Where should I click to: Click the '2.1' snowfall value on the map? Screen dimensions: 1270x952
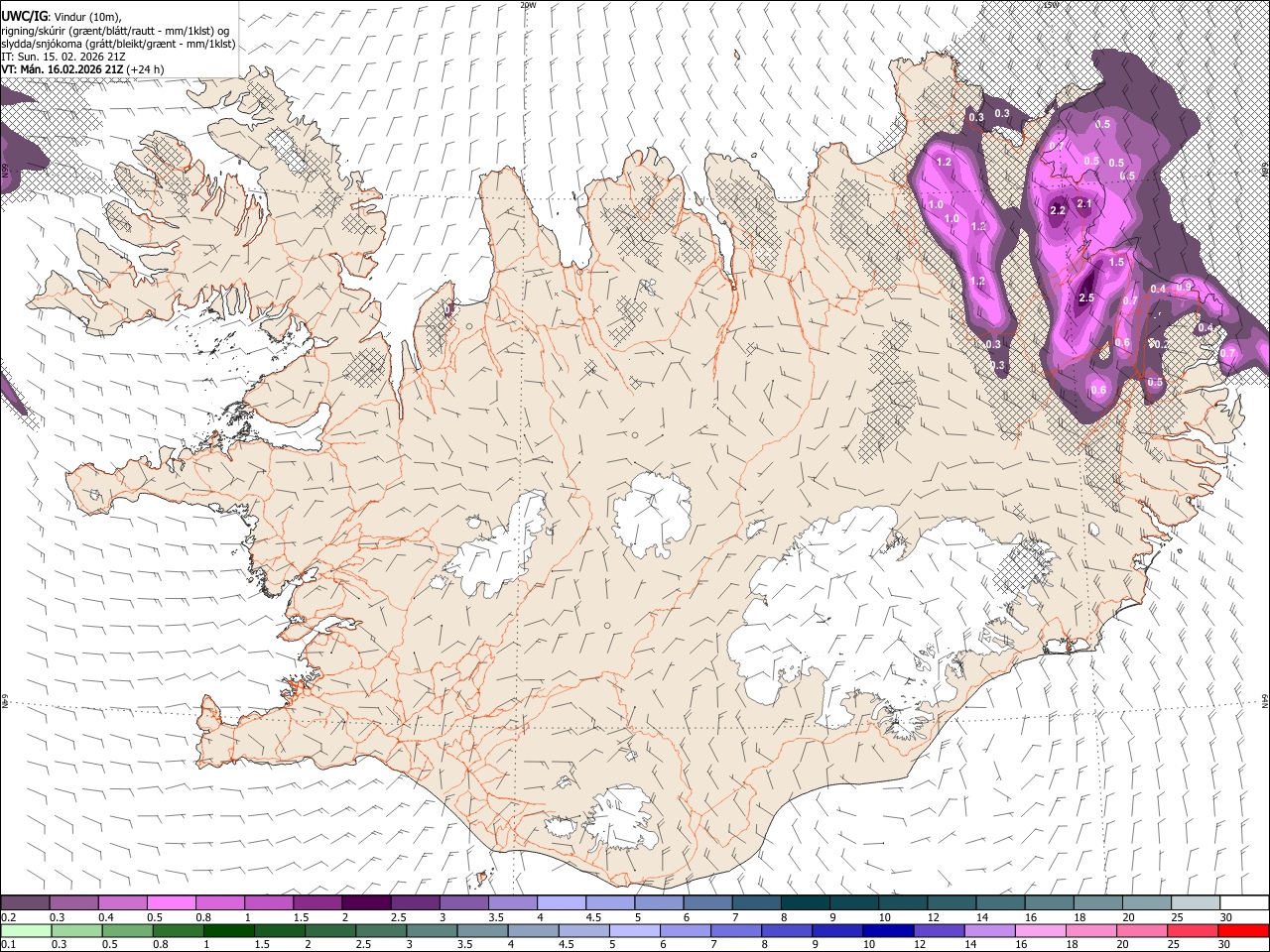tap(1084, 204)
